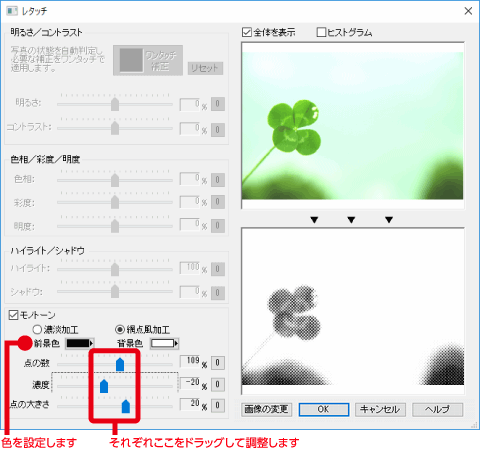Click the 点の数 percentage input field
The width and height of the screenshot is (480, 450).
[x=190, y=361]
